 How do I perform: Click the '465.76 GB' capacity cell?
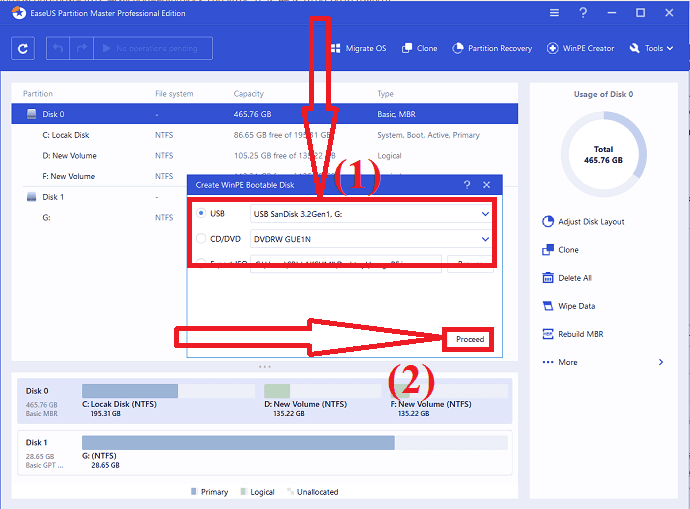(x=252, y=114)
